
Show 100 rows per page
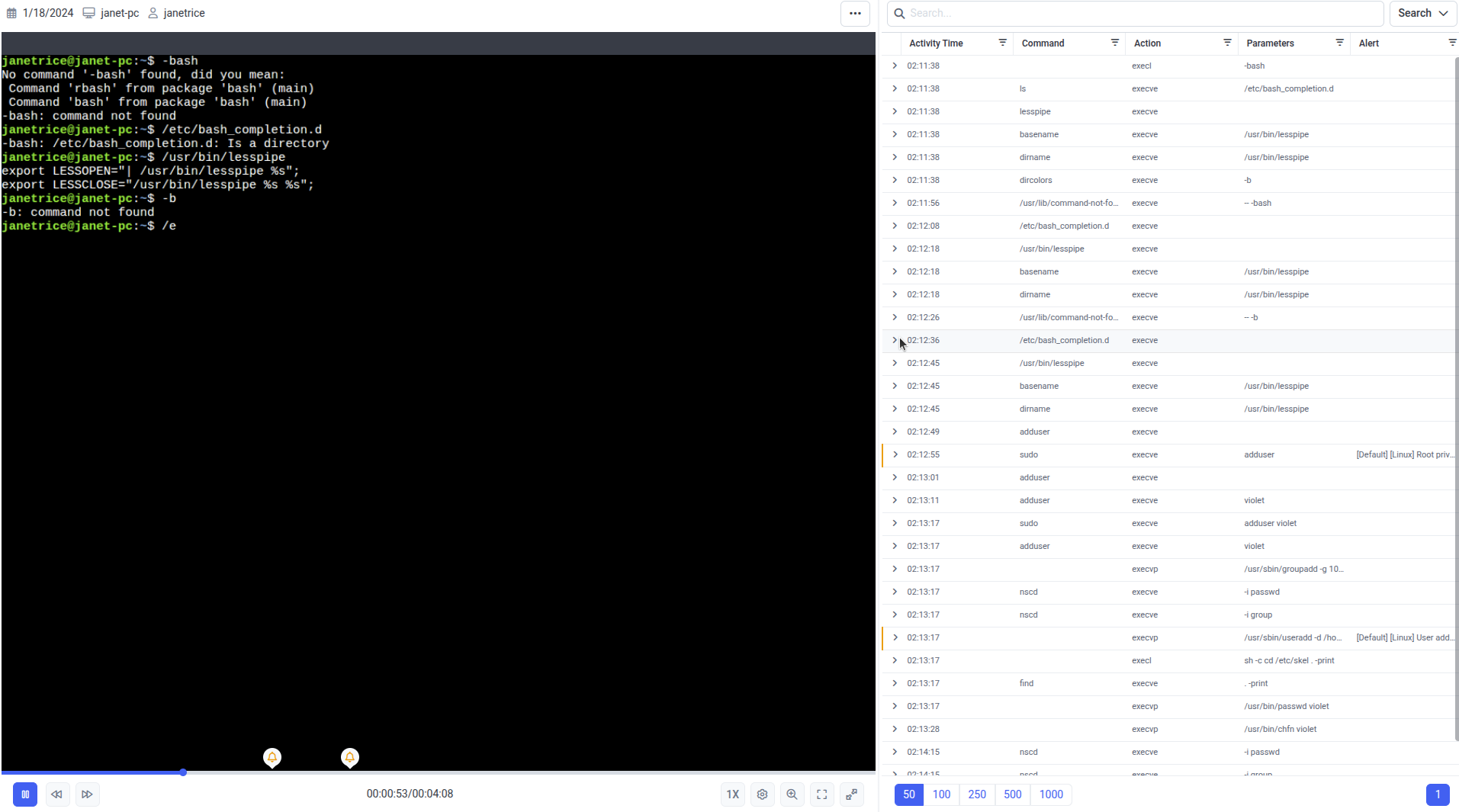pyautogui.click(x=941, y=794)
